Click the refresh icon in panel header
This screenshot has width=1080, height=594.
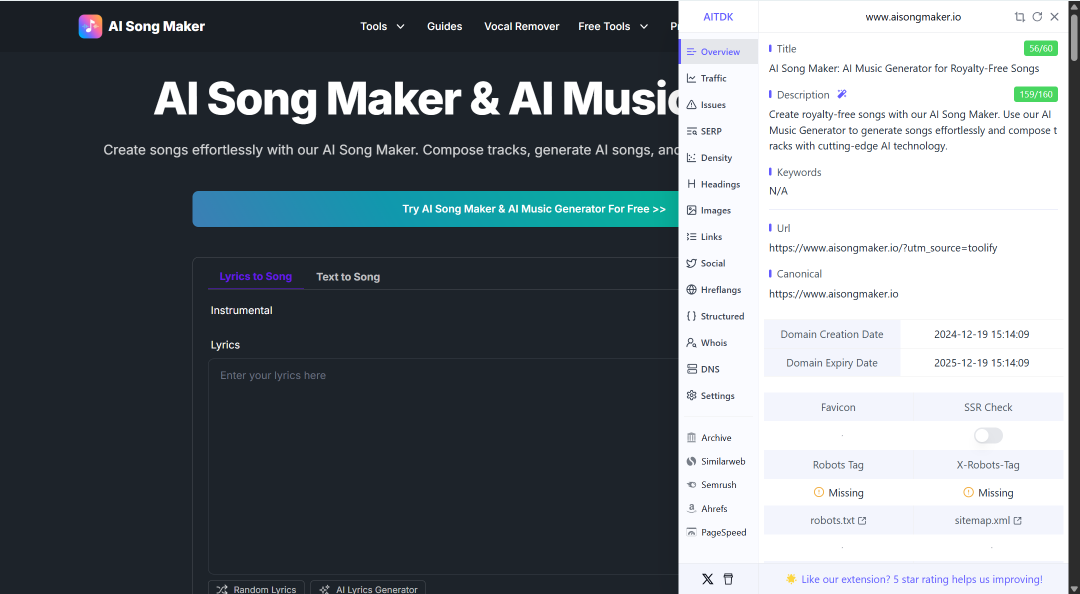pos(1037,17)
